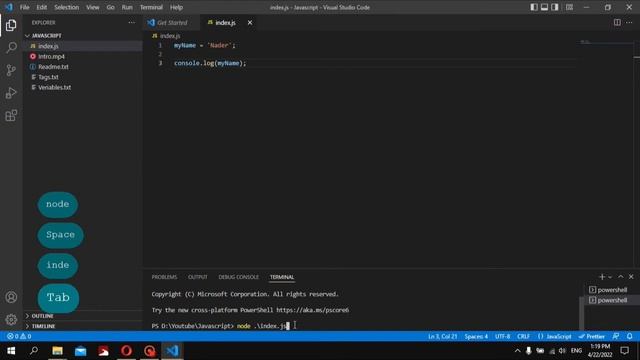
Task: Switch to the Get Started tab
Action: pos(171,23)
